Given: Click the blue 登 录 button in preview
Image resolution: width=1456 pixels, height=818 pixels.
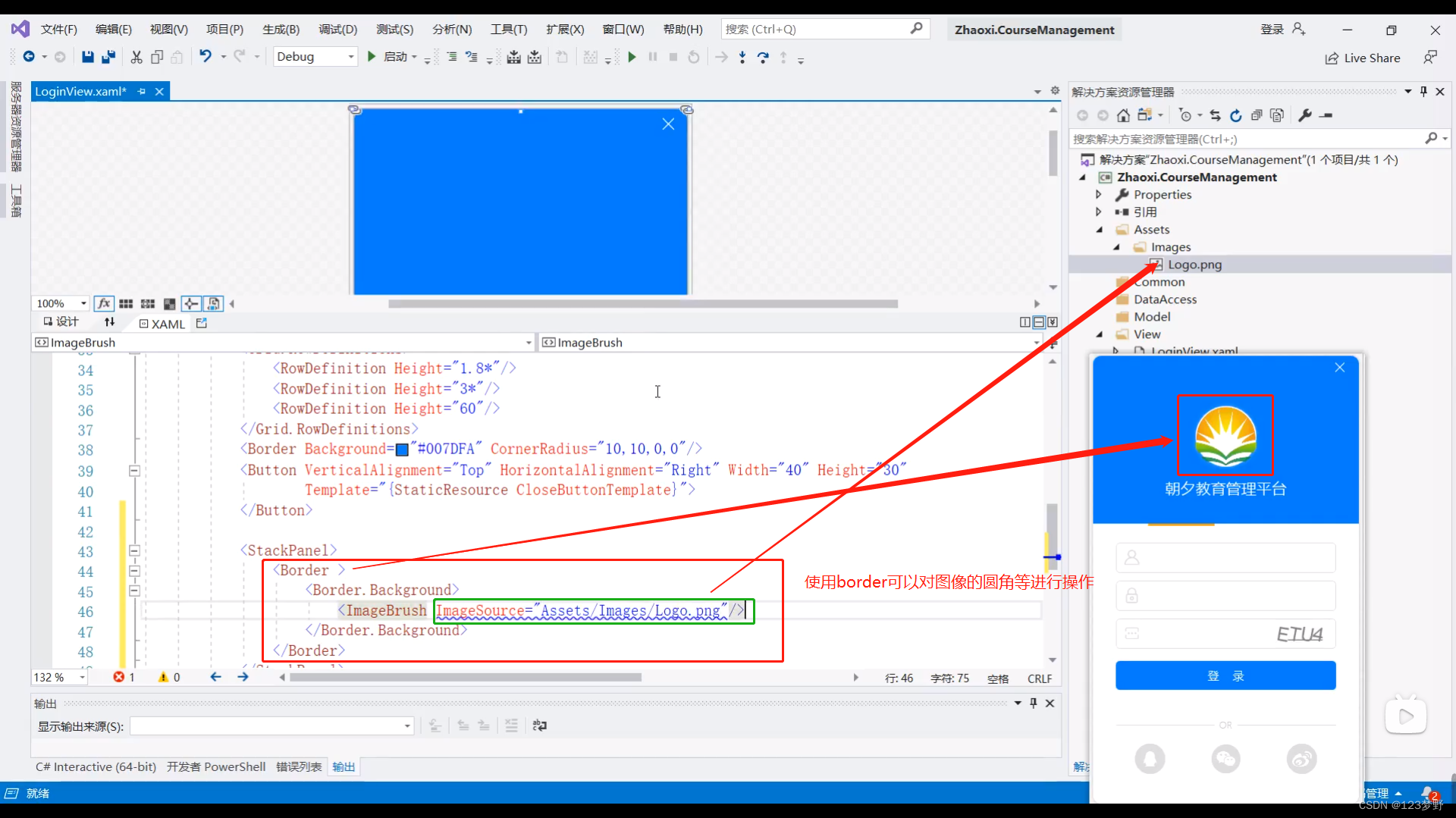Looking at the screenshot, I should pyautogui.click(x=1225, y=675).
